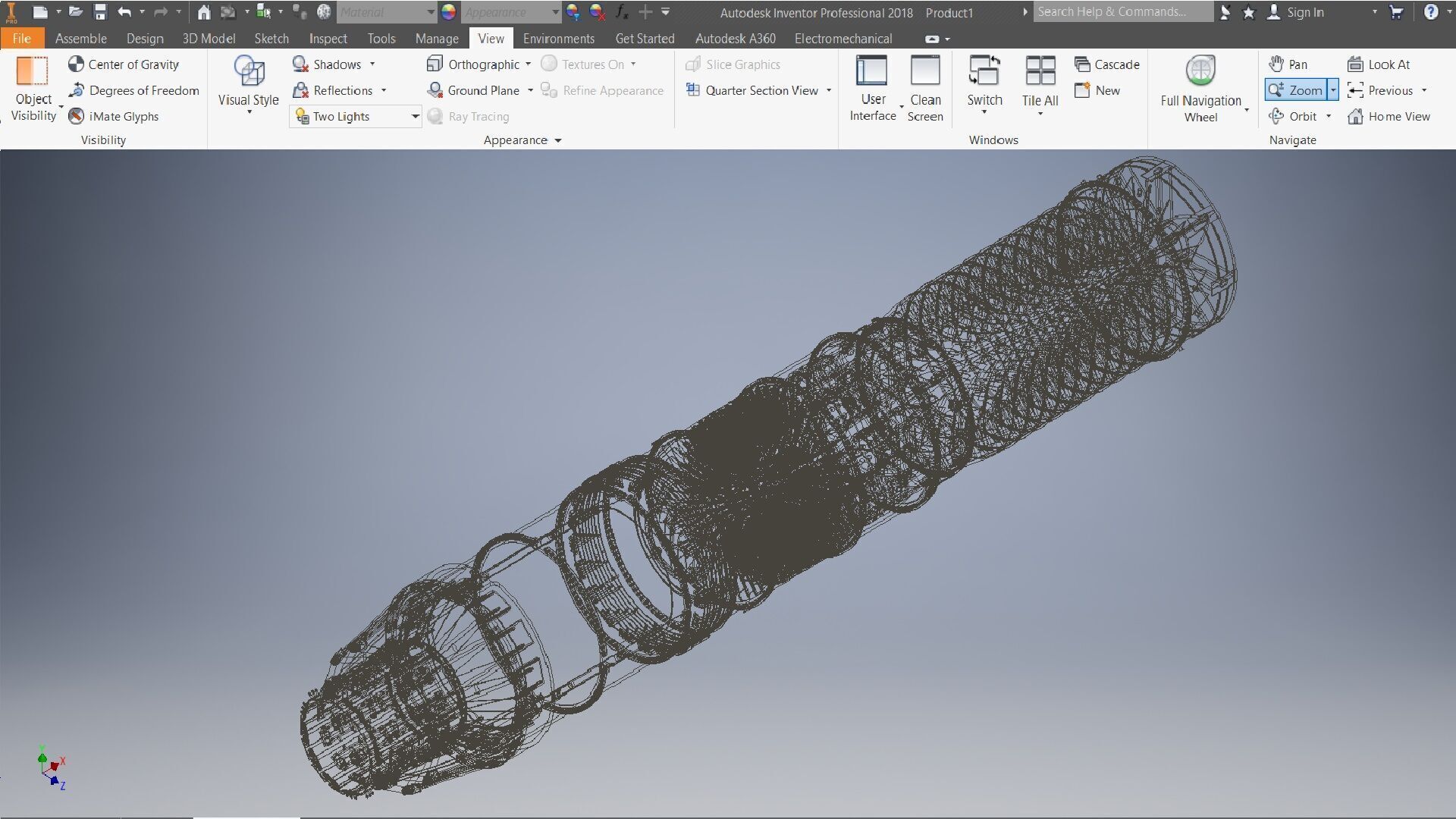Viewport: 1456px width, 819px height.
Task: Expand the Zoom dropdown arrow
Action: (x=1332, y=90)
